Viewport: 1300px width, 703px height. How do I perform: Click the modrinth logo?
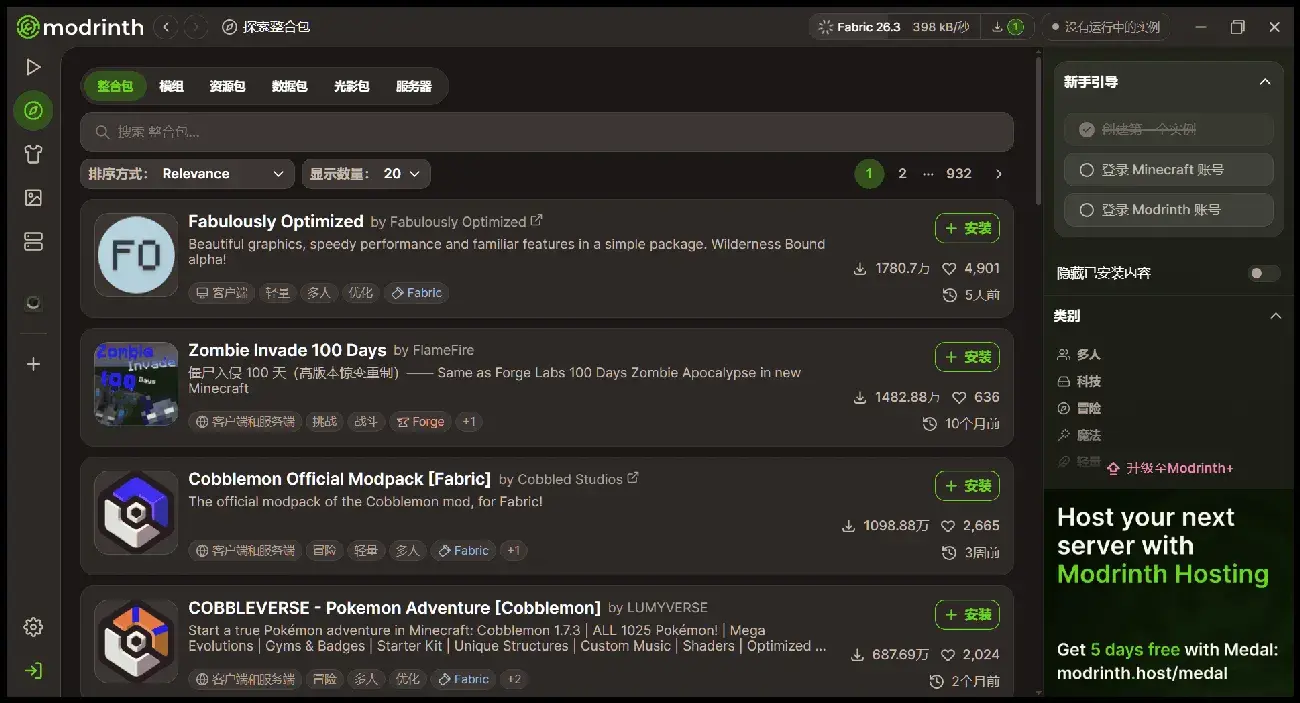pos(80,27)
